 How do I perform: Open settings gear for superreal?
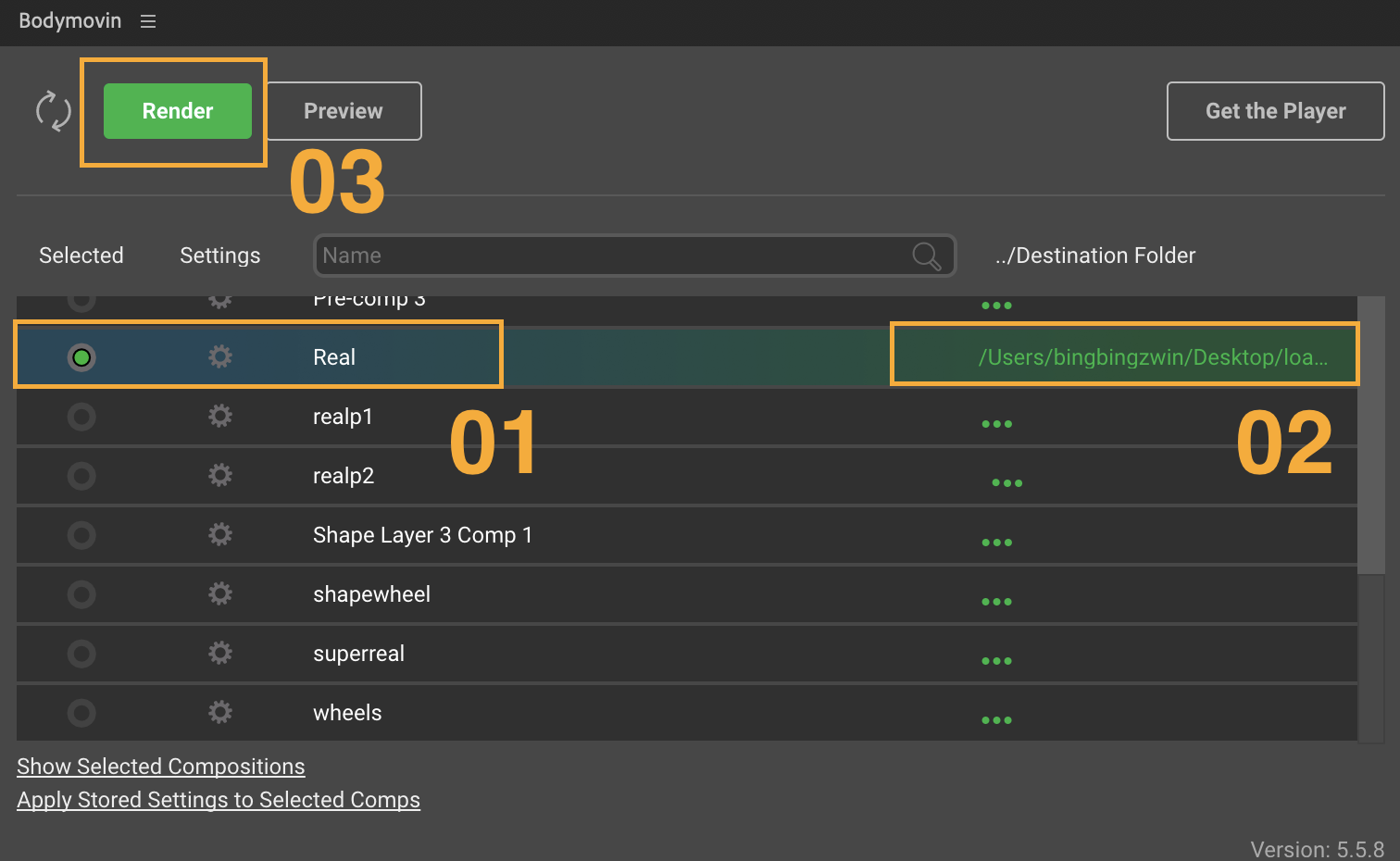point(219,653)
